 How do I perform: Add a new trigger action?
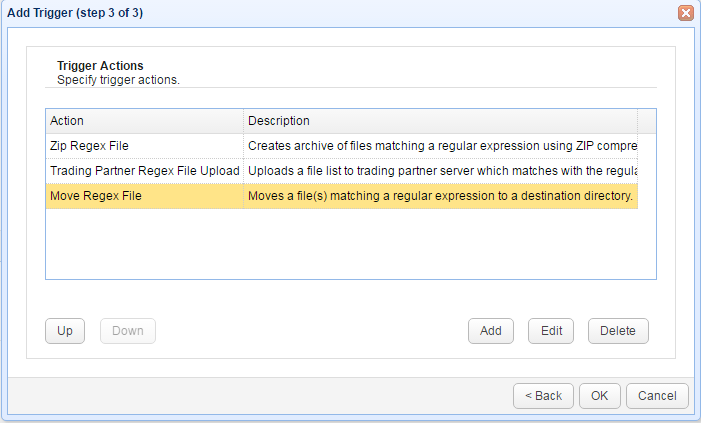490,331
